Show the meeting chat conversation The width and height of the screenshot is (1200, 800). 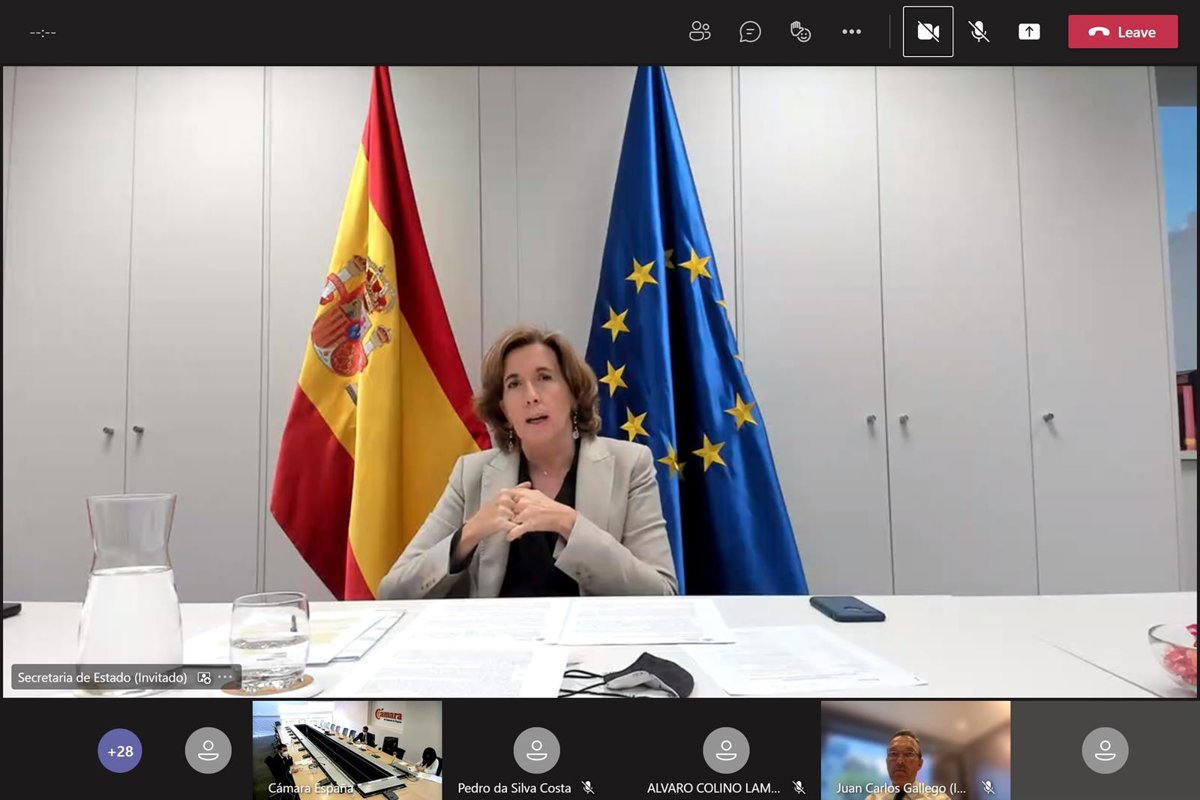point(750,32)
